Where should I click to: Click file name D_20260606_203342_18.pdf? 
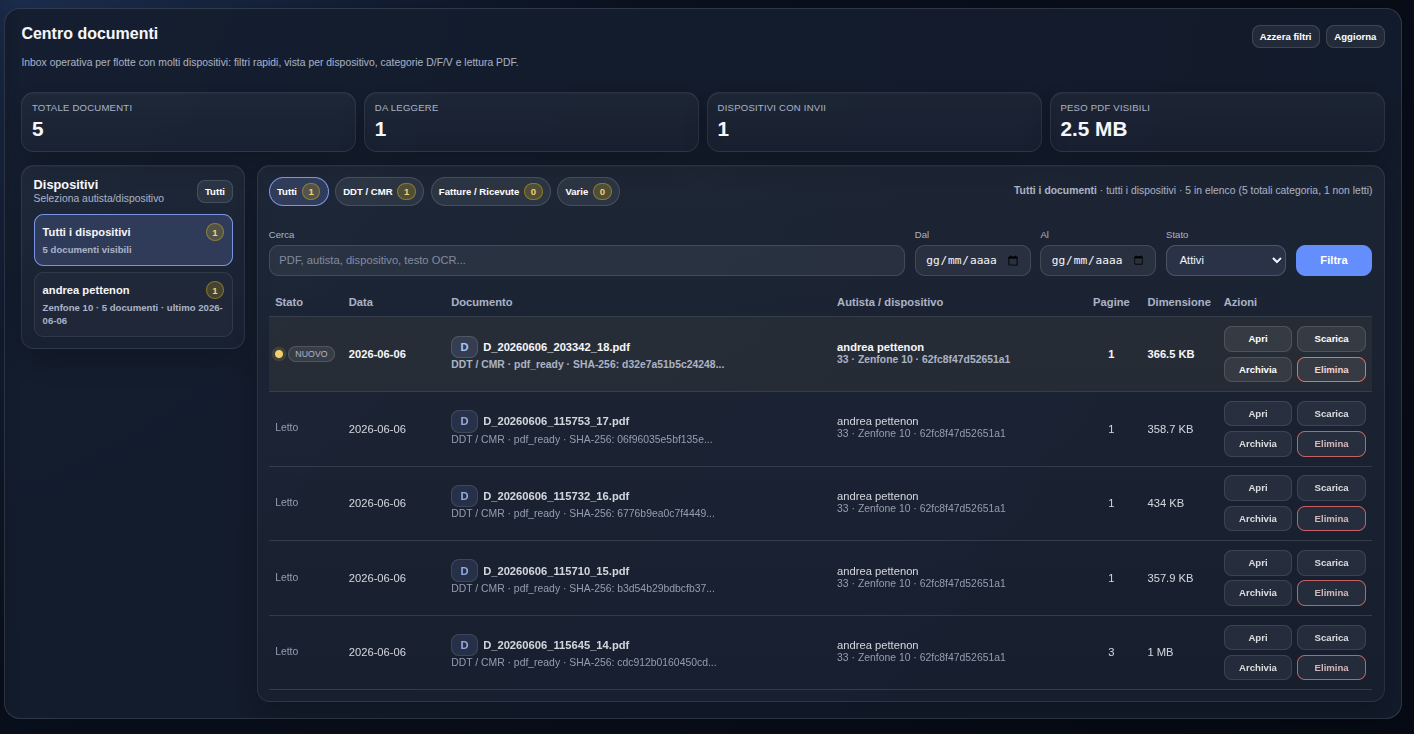(556, 347)
